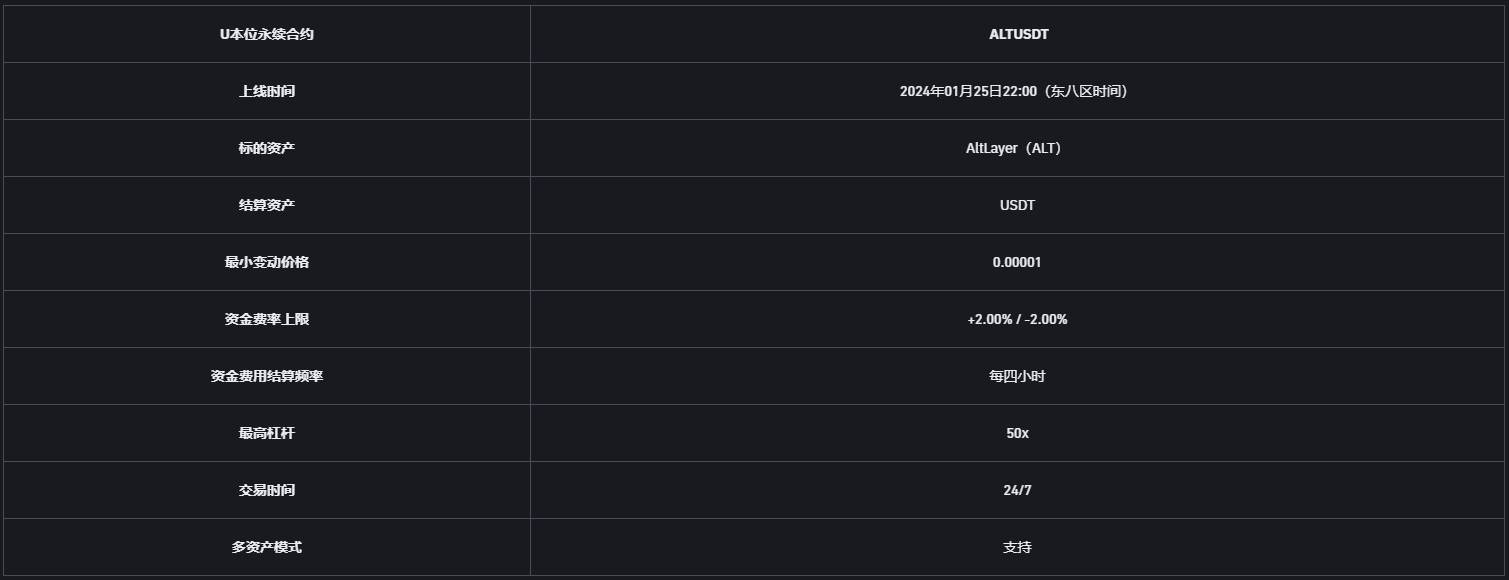Click the 交易时间 row label
The width and height of the screenshot is (1509, 580).
pos(267,490)
